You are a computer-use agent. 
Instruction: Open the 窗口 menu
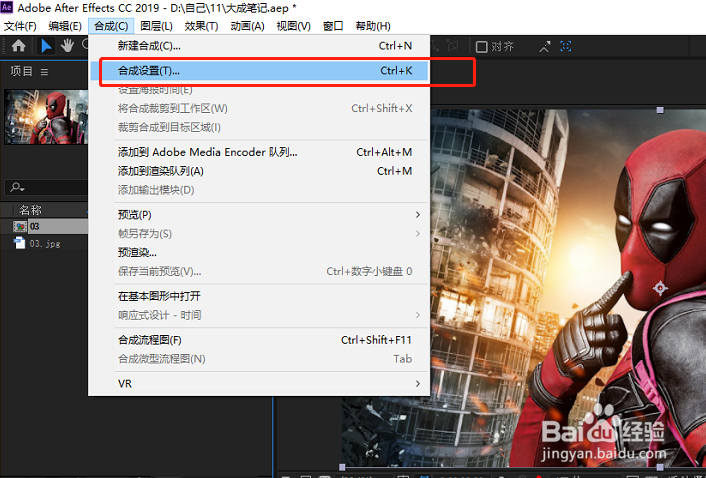click(333, 26)
